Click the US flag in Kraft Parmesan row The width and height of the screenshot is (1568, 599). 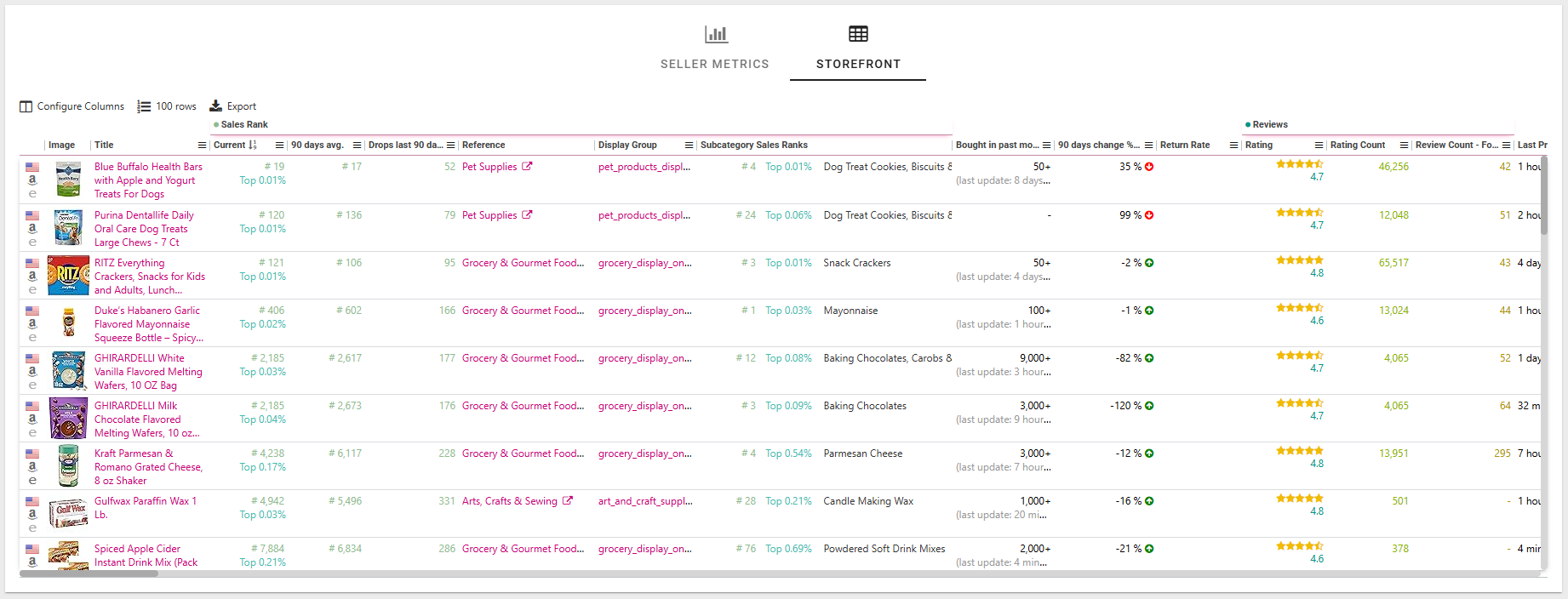click(32, 454)
